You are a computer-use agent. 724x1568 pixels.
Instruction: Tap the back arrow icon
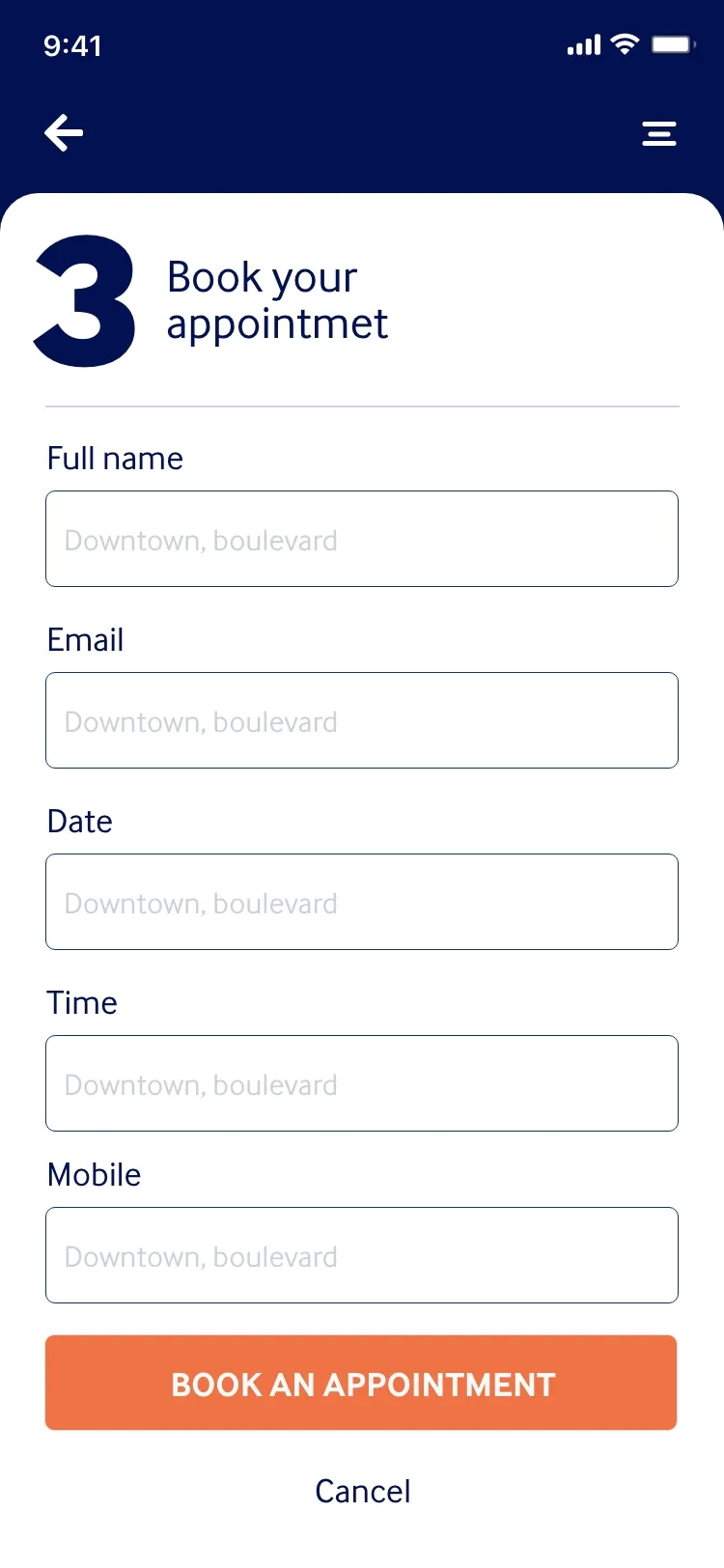(64, 133)
